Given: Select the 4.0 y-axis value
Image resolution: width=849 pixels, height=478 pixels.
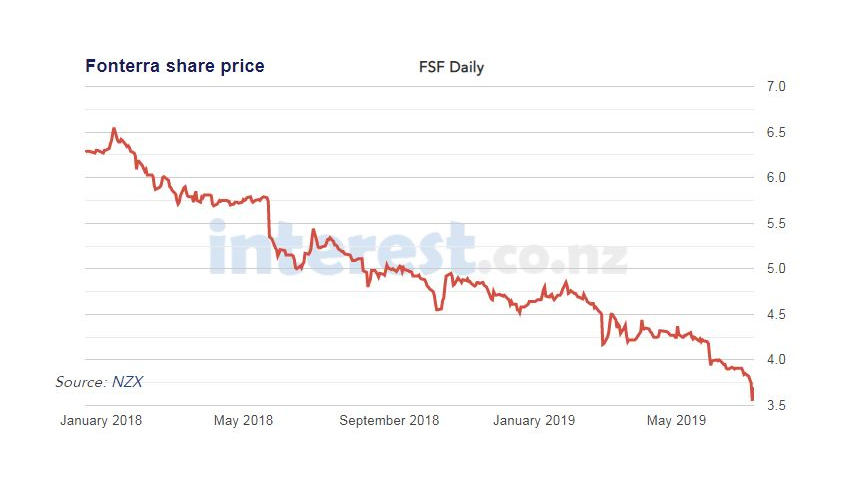Looking at the screenshot, I should tap(776, 360).
